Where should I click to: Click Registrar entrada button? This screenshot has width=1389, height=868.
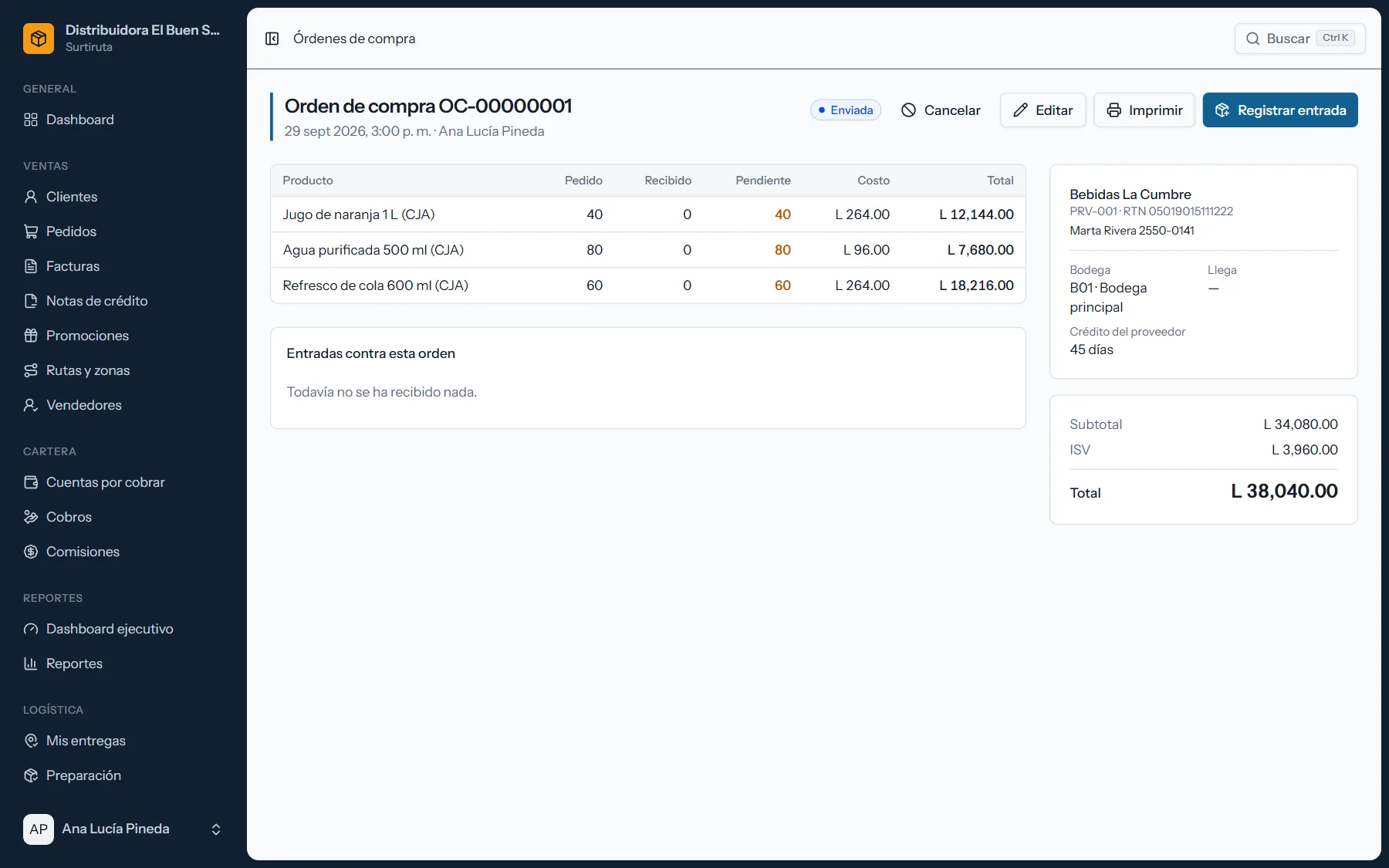[1280, 110]
